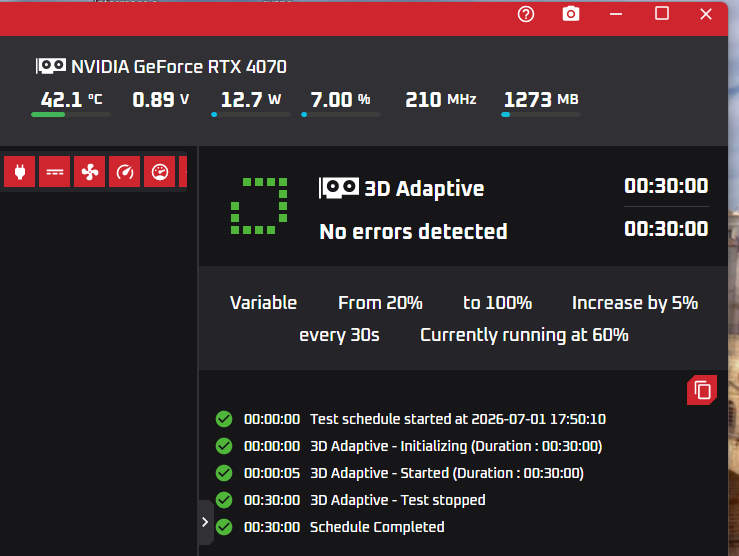Click the upper 00:30:00 timer

[x=666, y=186]
